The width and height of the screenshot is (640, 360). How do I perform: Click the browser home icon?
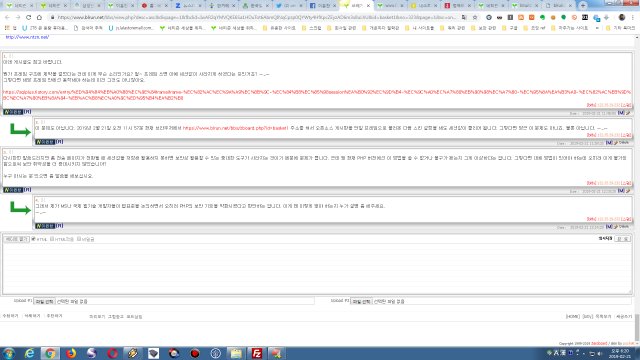click(39, 18)
